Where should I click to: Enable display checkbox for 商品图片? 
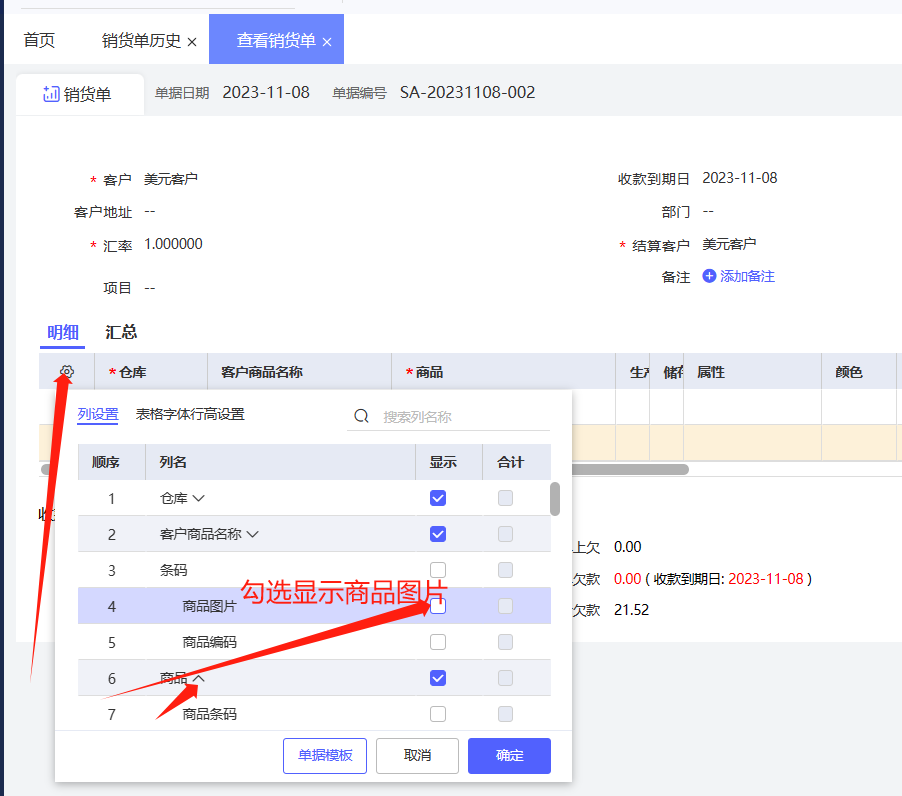tap(438, 606)
